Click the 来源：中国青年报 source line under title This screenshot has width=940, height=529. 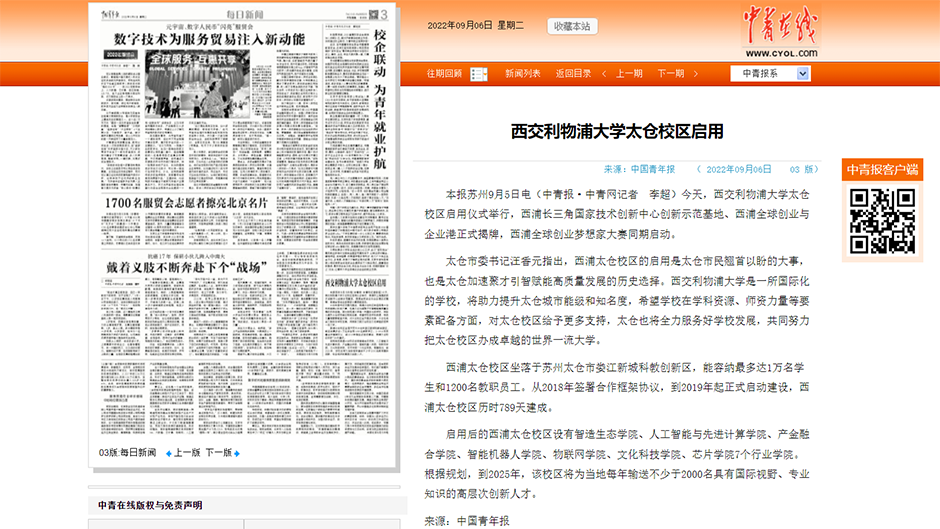click(639, 170)
